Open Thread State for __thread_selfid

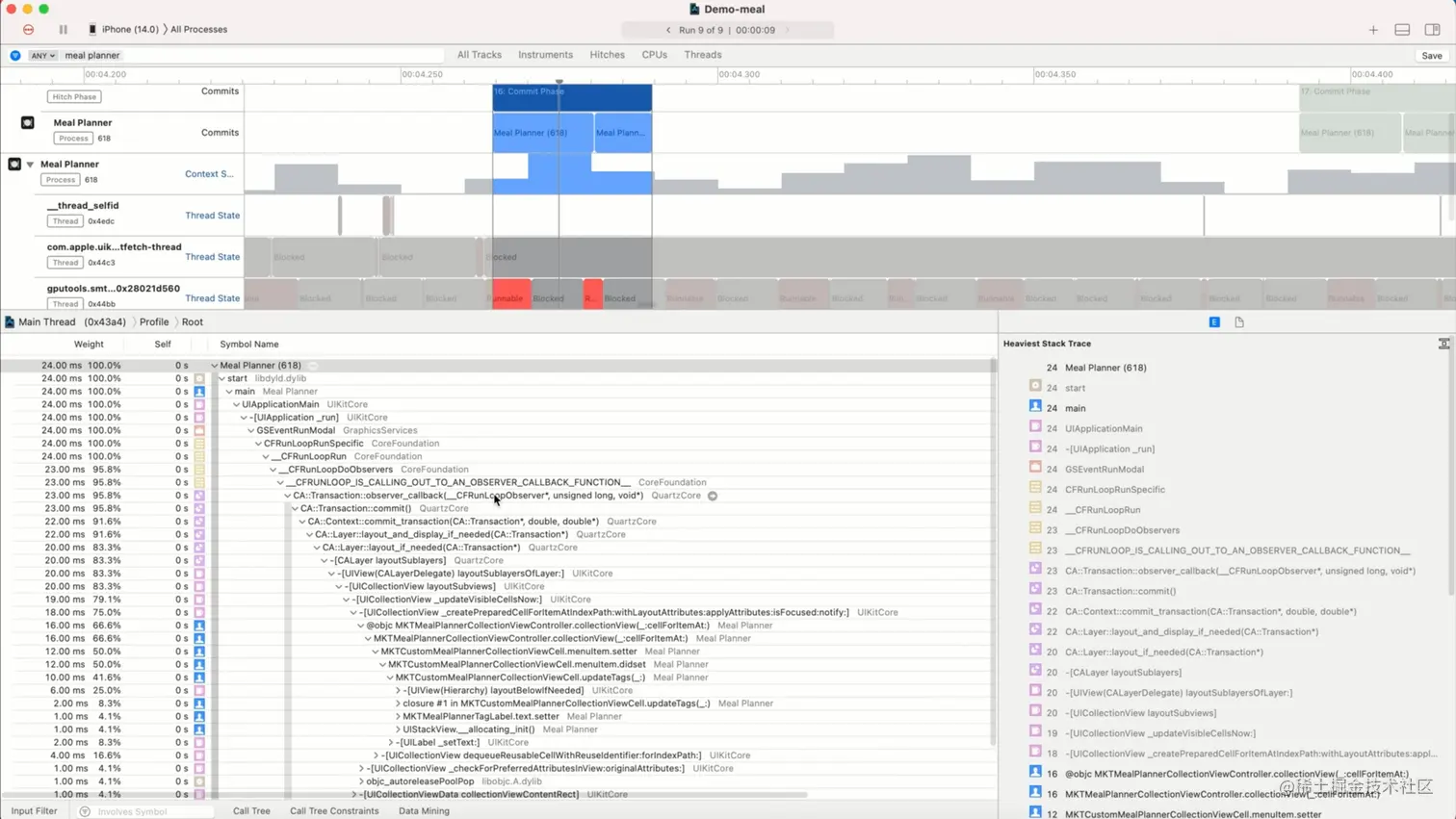point(212,216)
